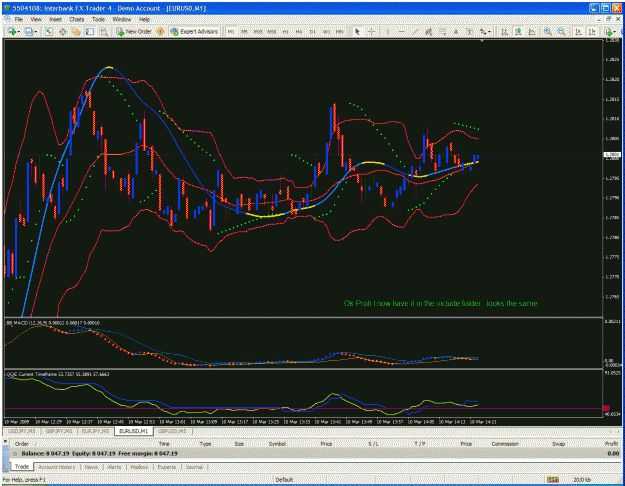The width and height of the screenshot is (625, 486).
Task: Pick the vertical line drawing tool
Action: (x=387, y=31)
